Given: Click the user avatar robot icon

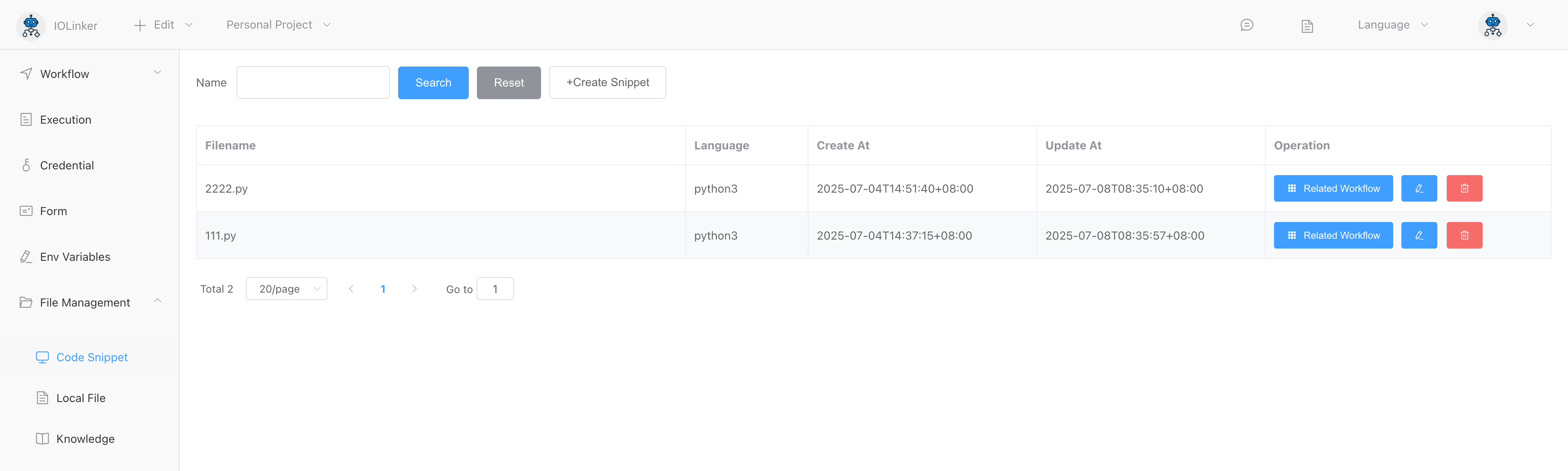Looking at the screenshot, I should pos(1492,26).
